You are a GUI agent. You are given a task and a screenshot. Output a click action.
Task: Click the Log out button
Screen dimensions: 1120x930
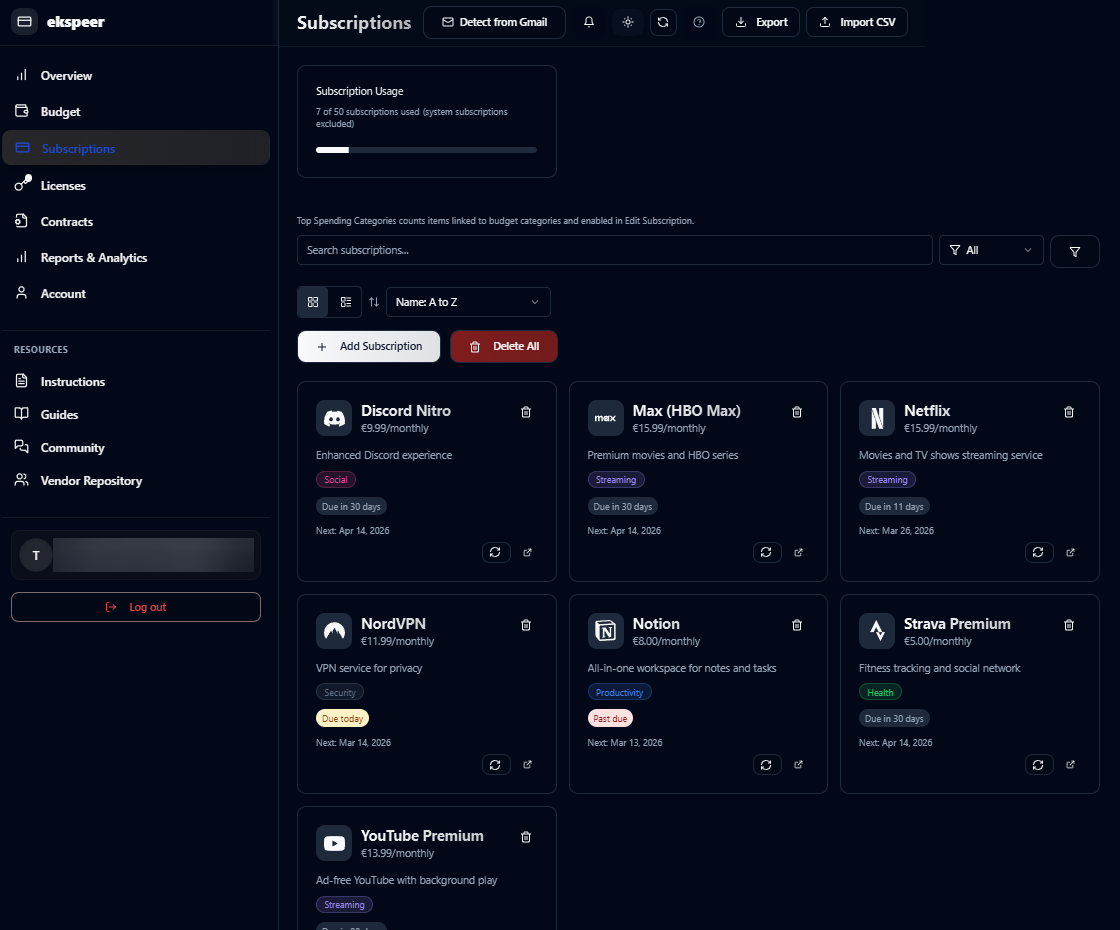pos(136,607)
